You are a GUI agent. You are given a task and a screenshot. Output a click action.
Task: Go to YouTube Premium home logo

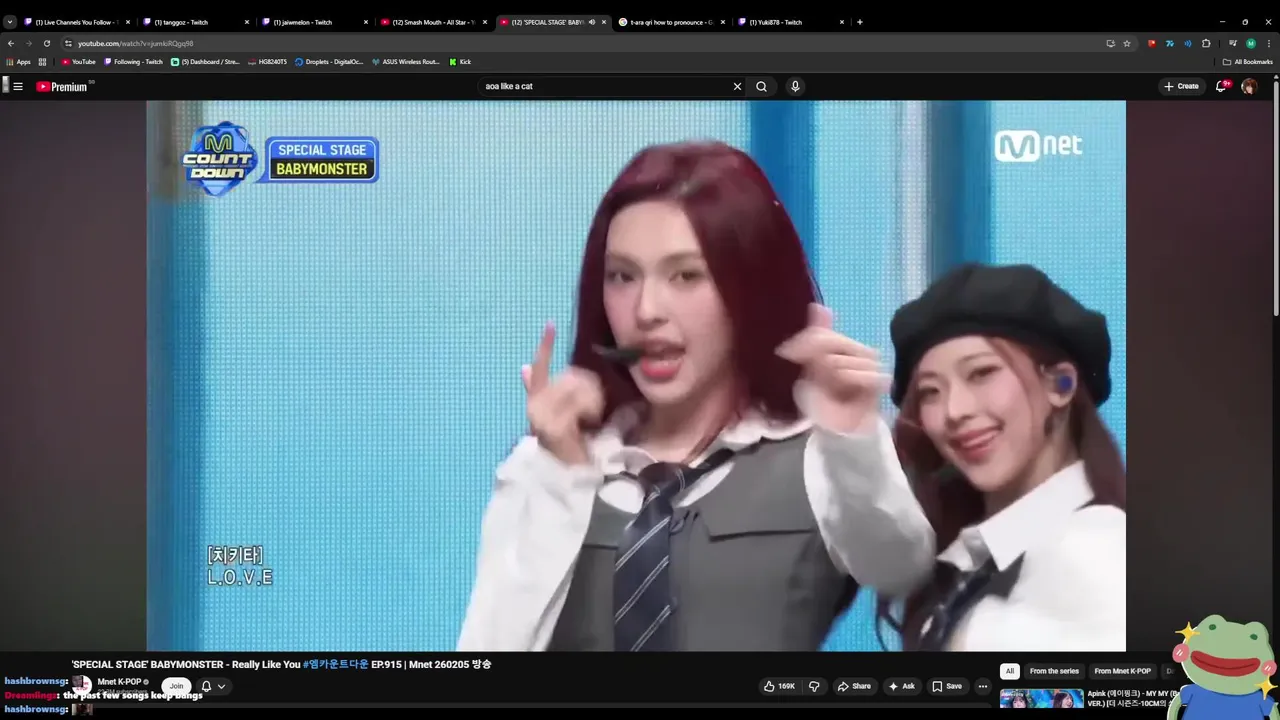coord(62,86)
